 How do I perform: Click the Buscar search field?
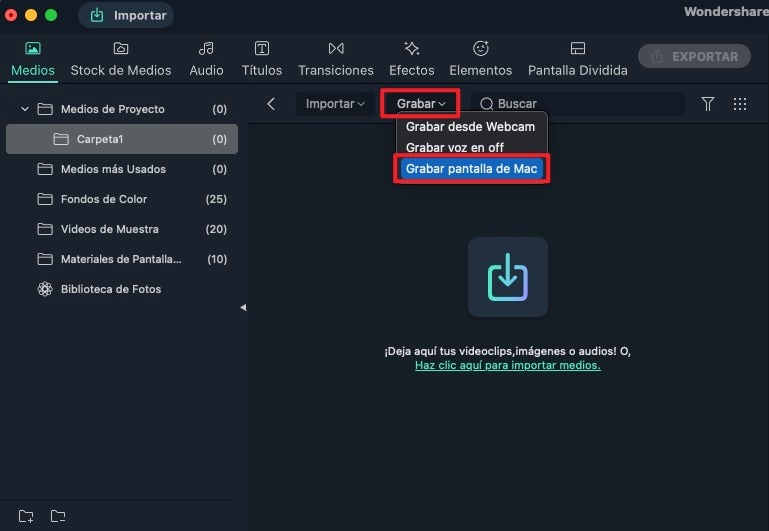click(578, 103)
